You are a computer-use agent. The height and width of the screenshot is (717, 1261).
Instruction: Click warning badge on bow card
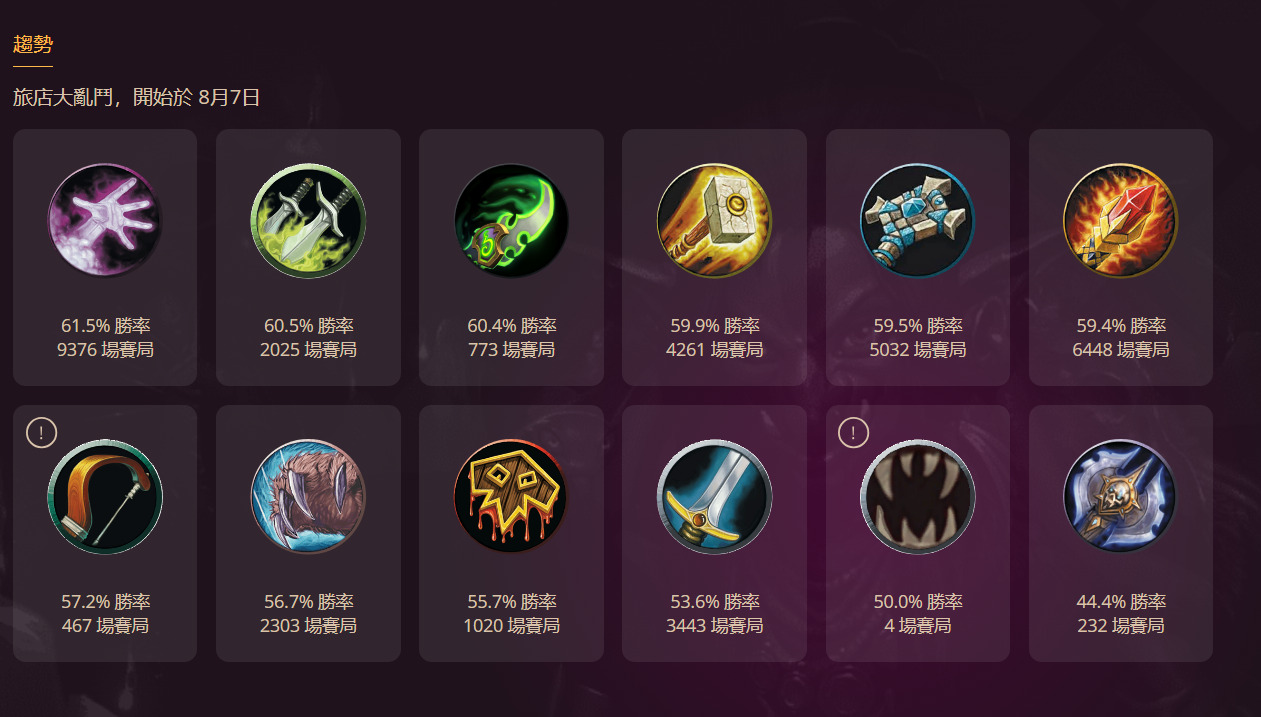coord(41,433)
